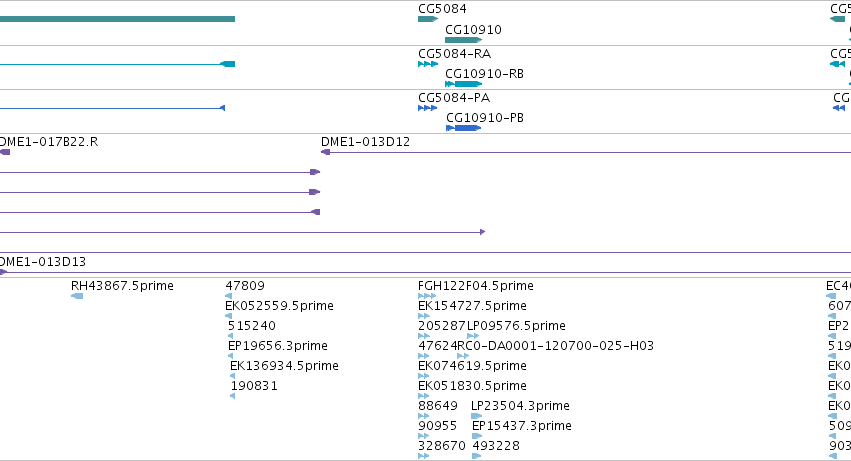This screenshot has height=461, width=851.
Task: Click the CG10910 gene bar
Action: click(x=463, y=40)
